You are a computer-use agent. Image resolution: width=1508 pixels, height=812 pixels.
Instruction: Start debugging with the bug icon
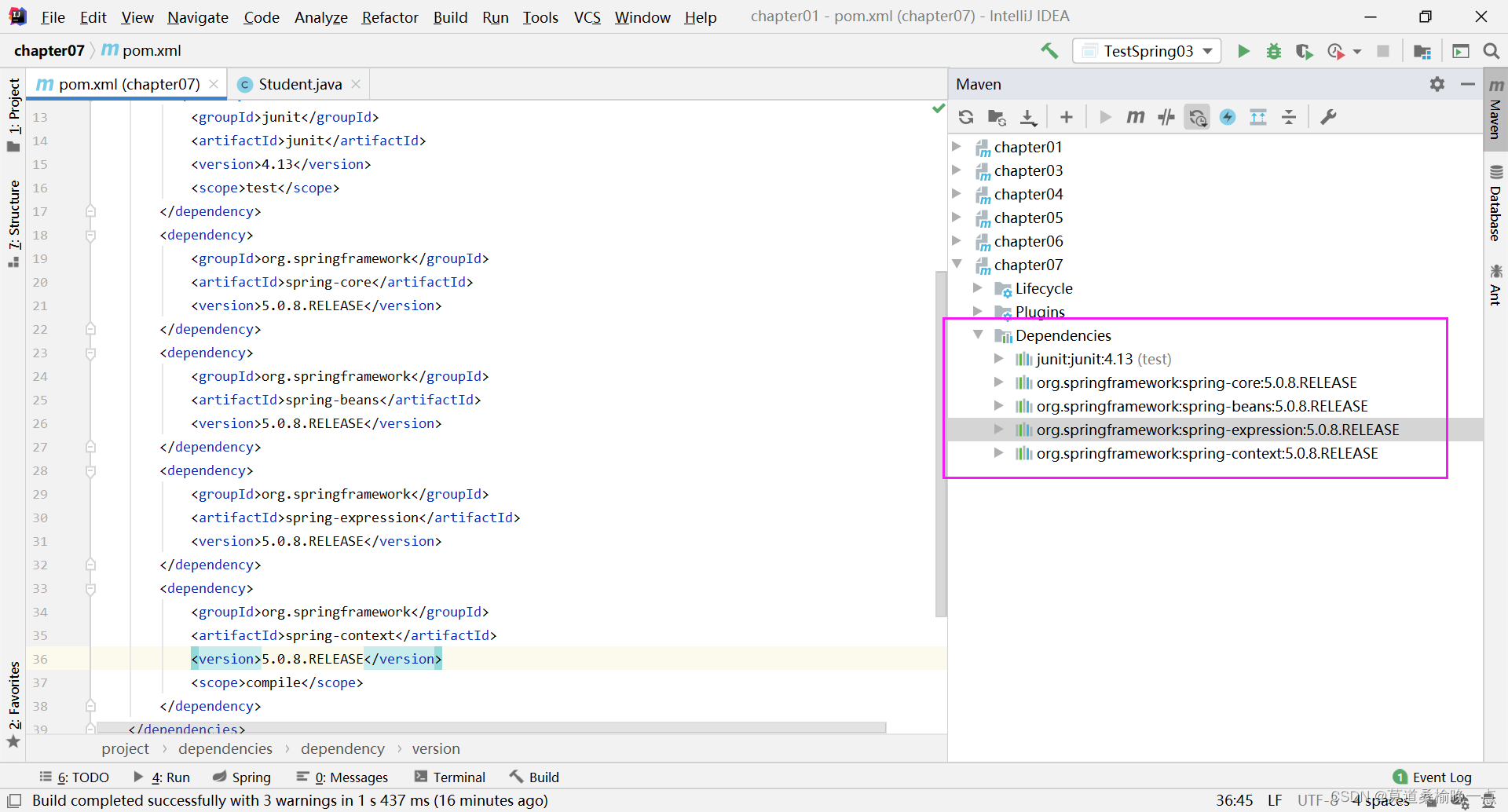(x=1274, y=51)
